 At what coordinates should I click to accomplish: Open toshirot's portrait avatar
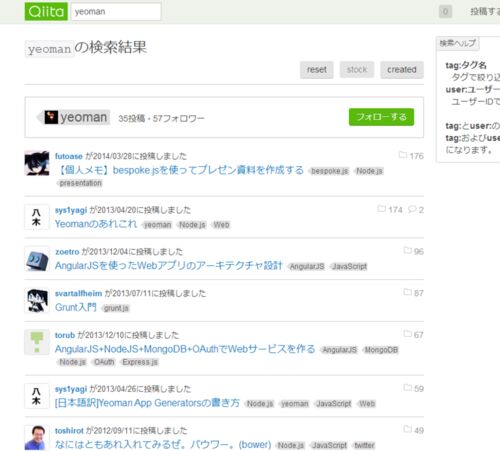point(37,438)
